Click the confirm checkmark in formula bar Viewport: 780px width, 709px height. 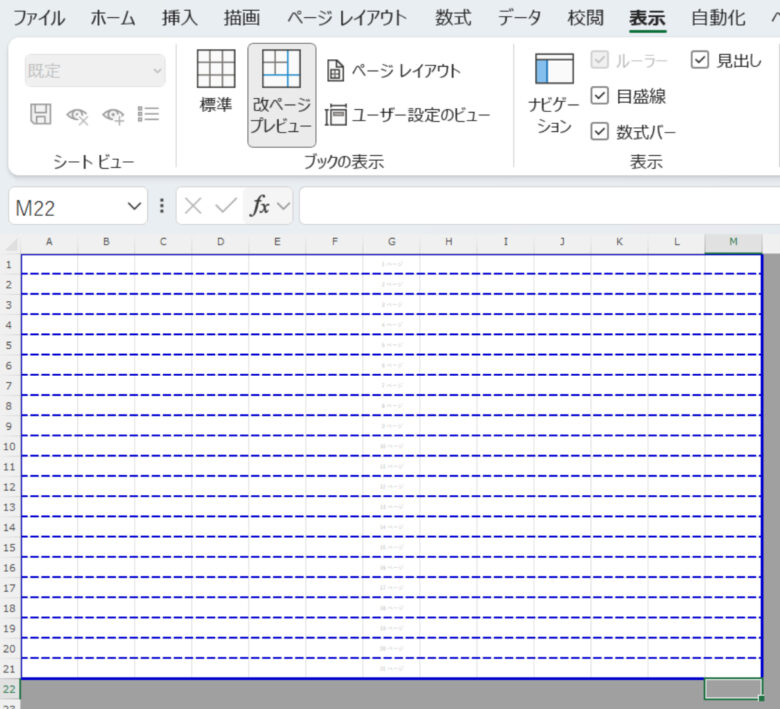pyautogui.click(x=225, y=205)
